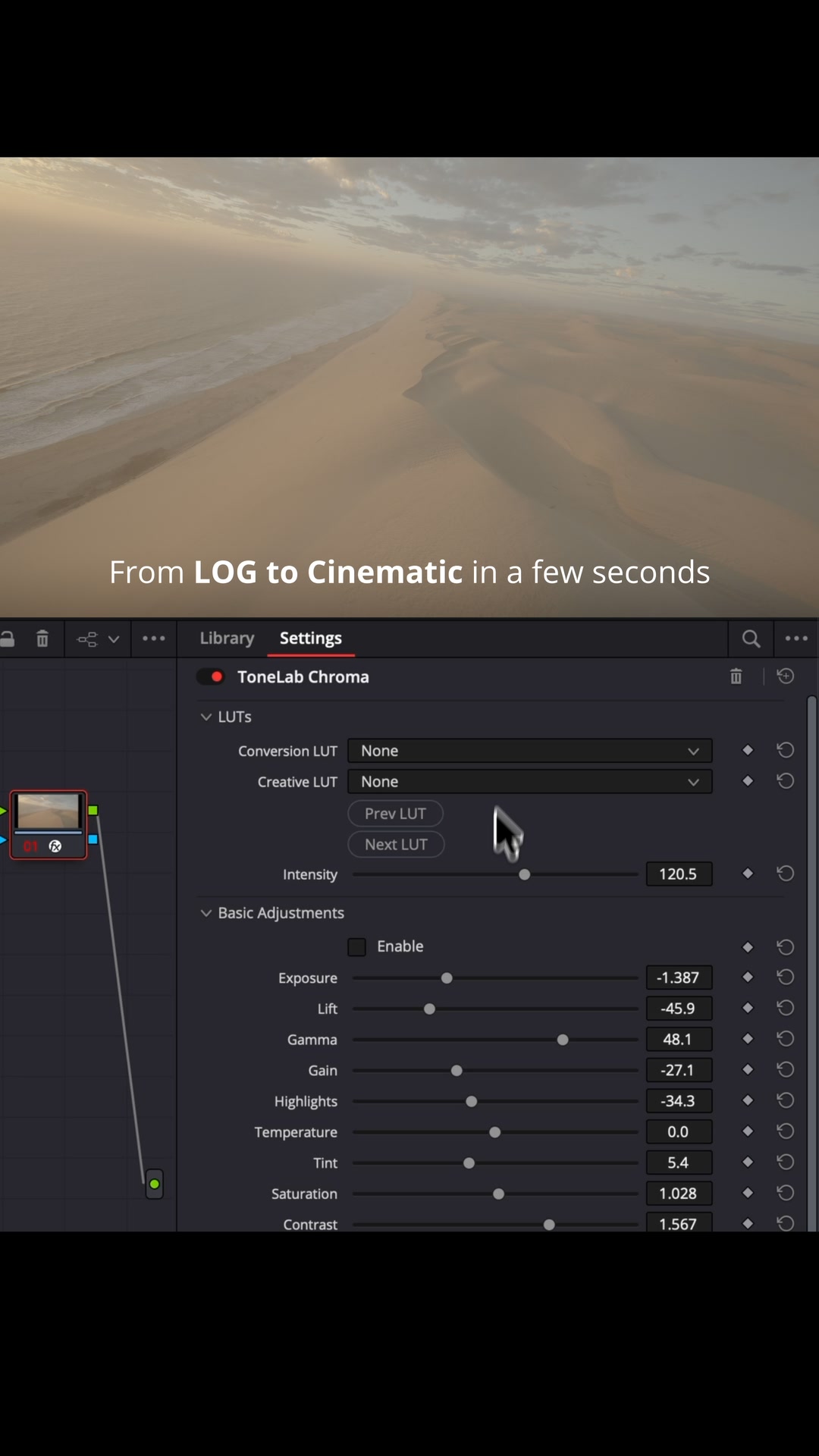819x1456 pixels.
Task: Toggle the ToneLab Chroma effect on/off
Action: tap(211, 676)
